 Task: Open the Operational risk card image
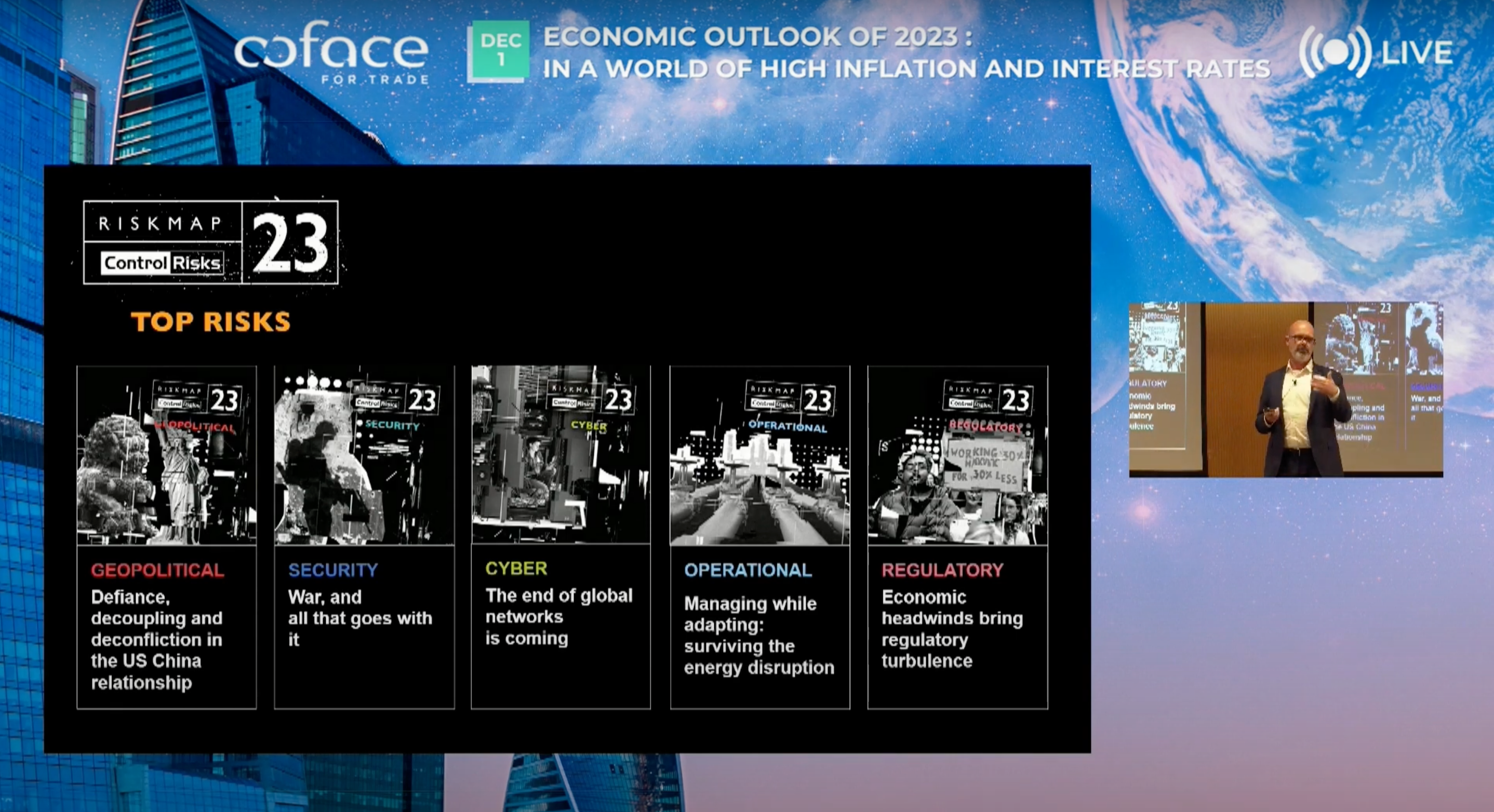(760, 455)
